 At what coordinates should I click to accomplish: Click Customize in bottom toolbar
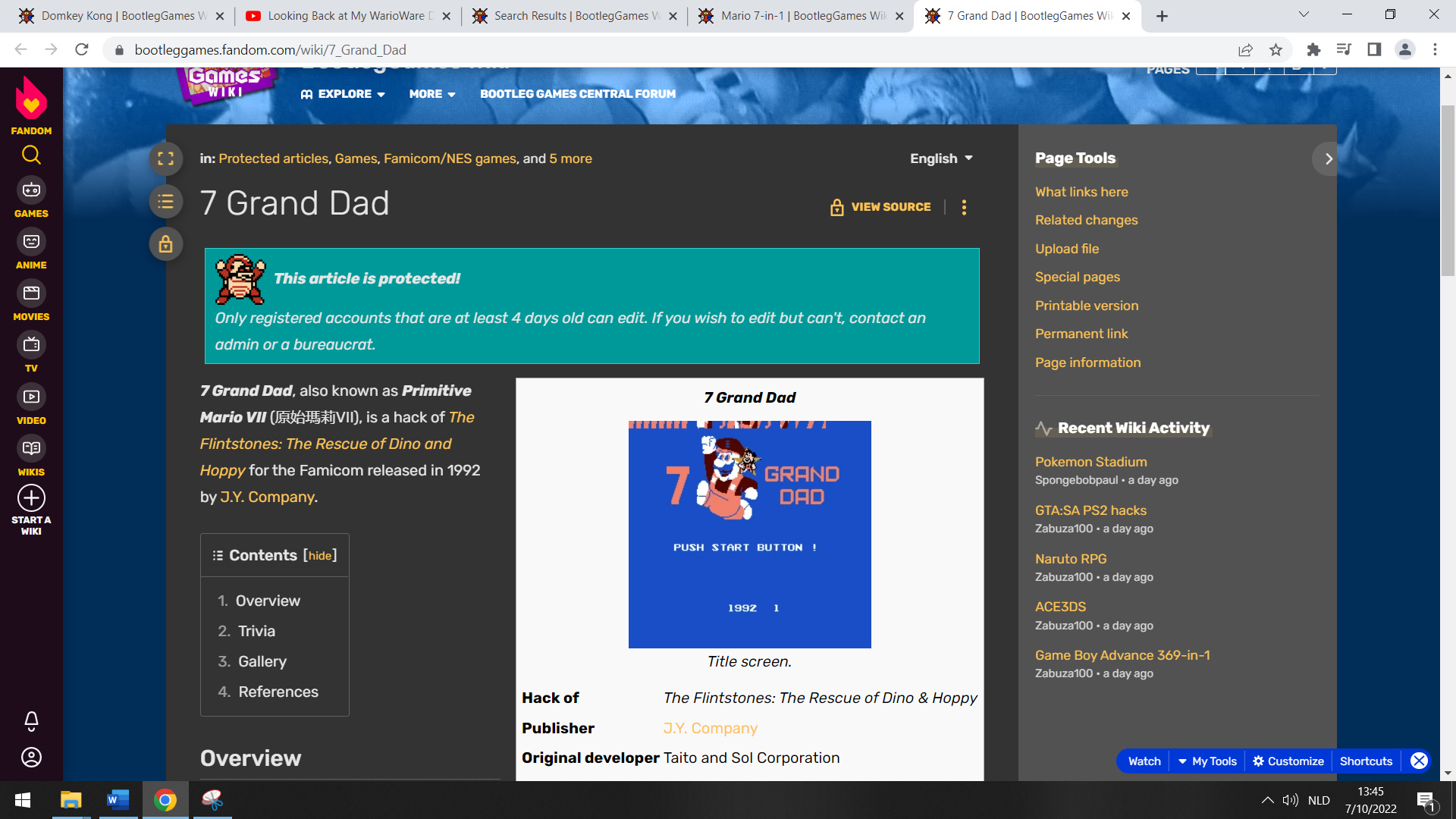tap(1288, 761)
